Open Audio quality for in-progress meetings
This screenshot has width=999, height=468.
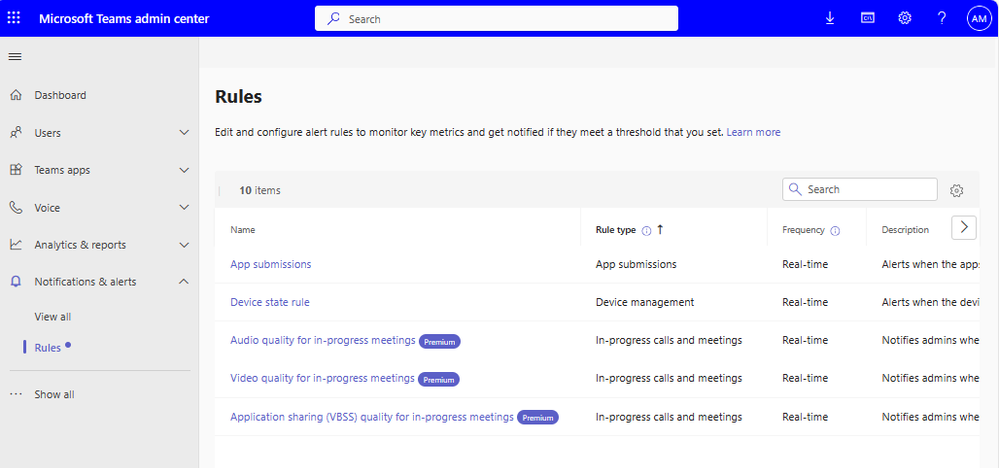click(x=322, y=340)
